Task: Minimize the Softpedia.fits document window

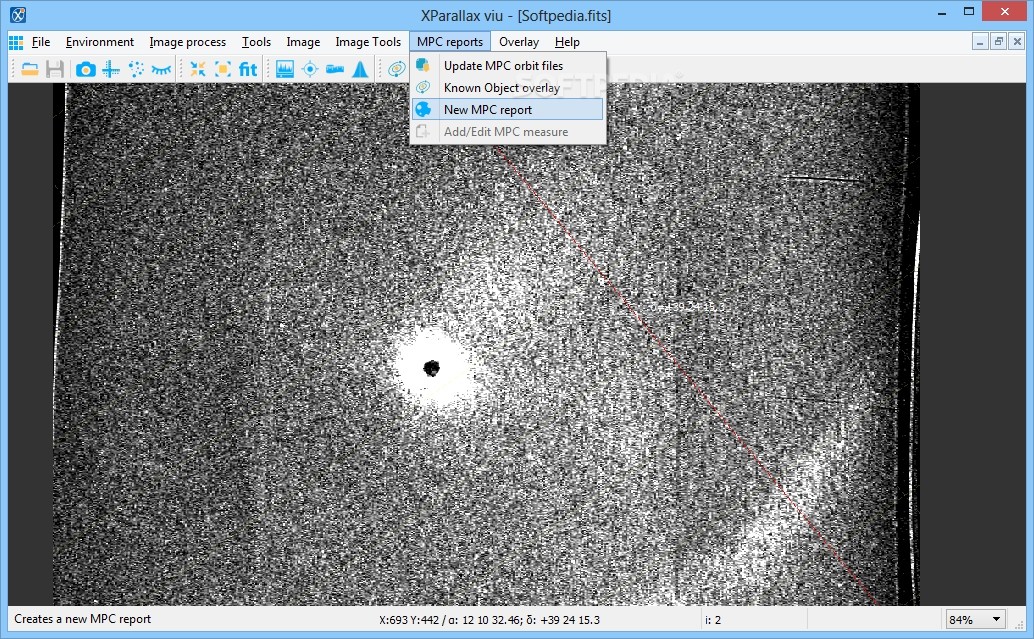Action: point(980,42)
